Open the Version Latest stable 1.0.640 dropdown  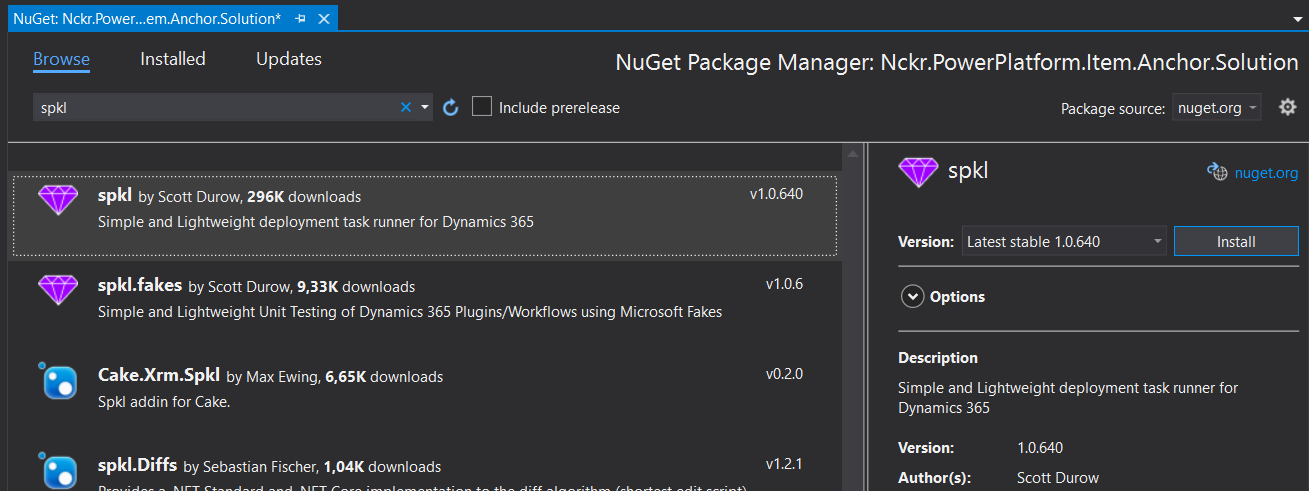pyautogui.click(x=1064, y=241)
